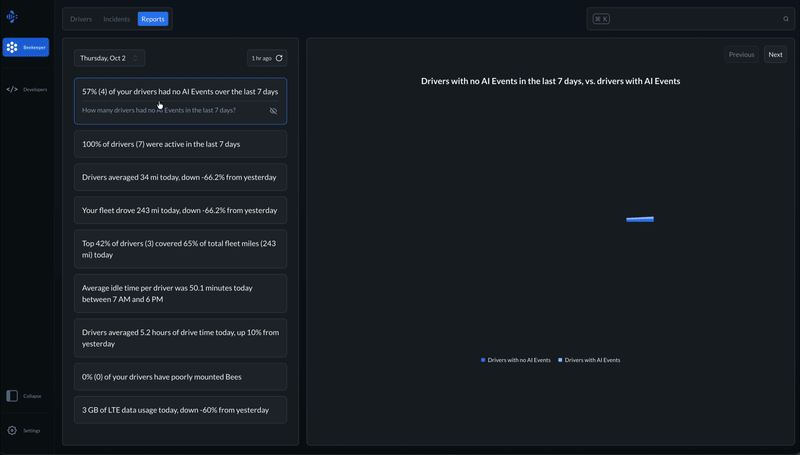Go to the Next chart
The height and width of the screenshot is (455, 800).
point(775,55)
